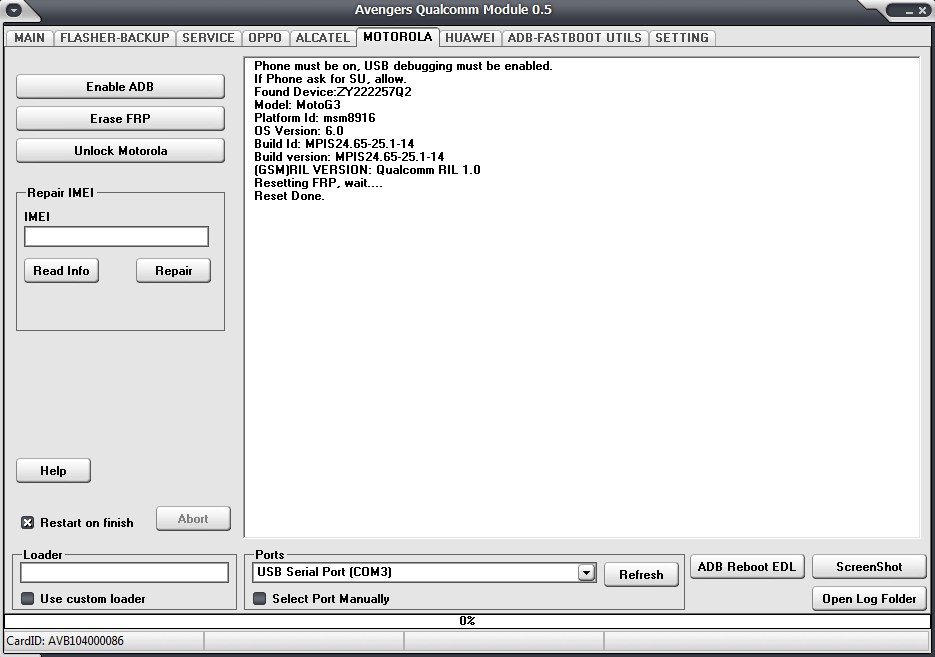935x657 pixels.
Task: Click log line If Phone ask for SU
Action: 330,79
